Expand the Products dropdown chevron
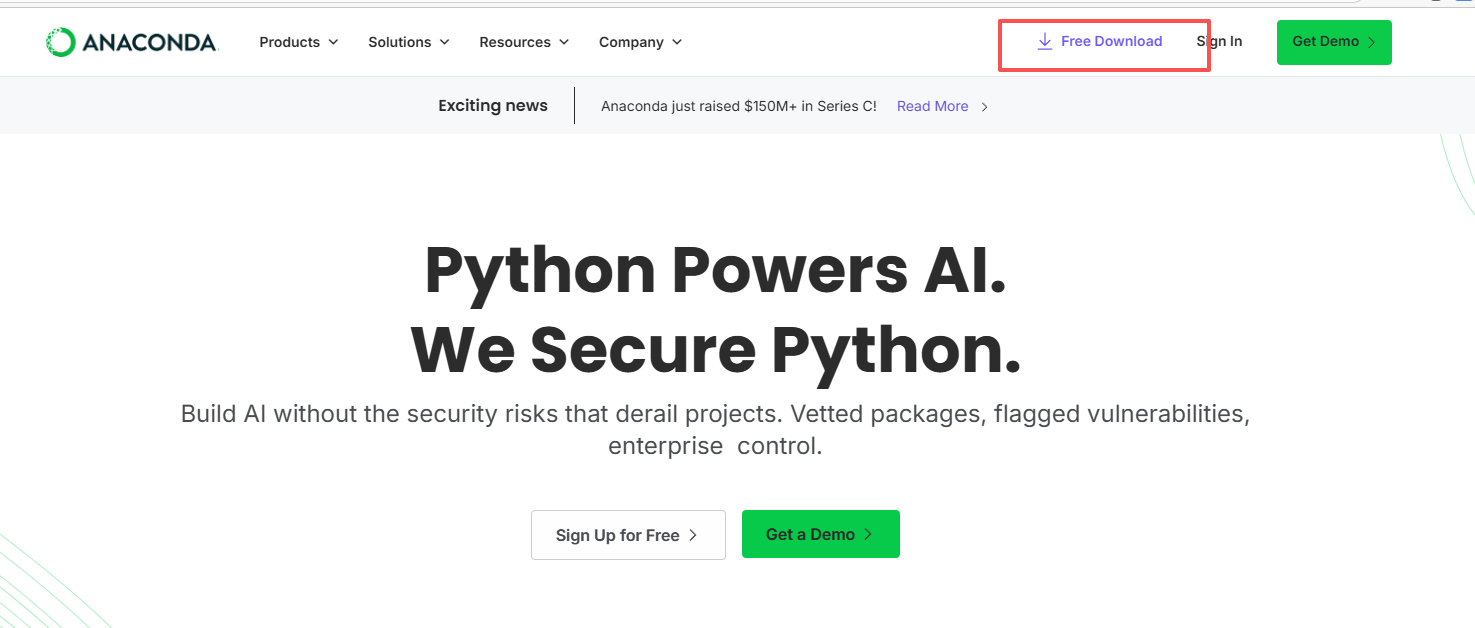The height and width of the screenshot is (628, 1475). [x=333, y=42]
